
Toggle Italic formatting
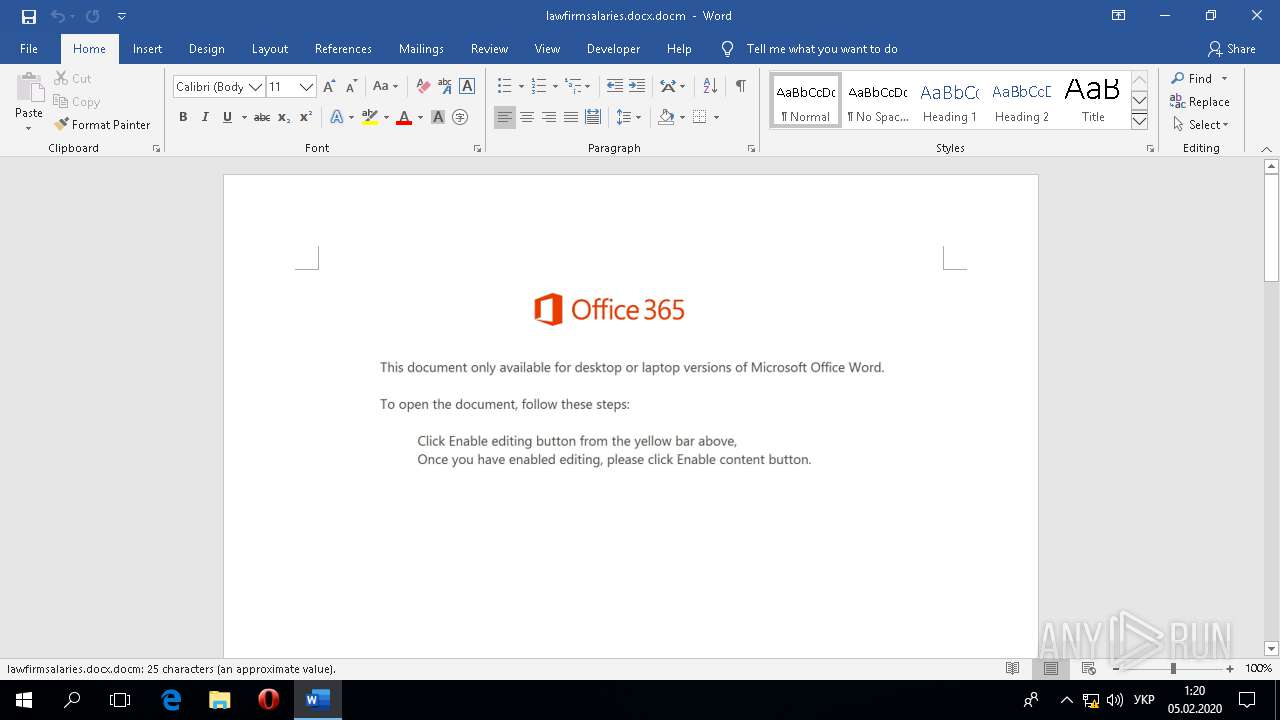pos(205,117)
